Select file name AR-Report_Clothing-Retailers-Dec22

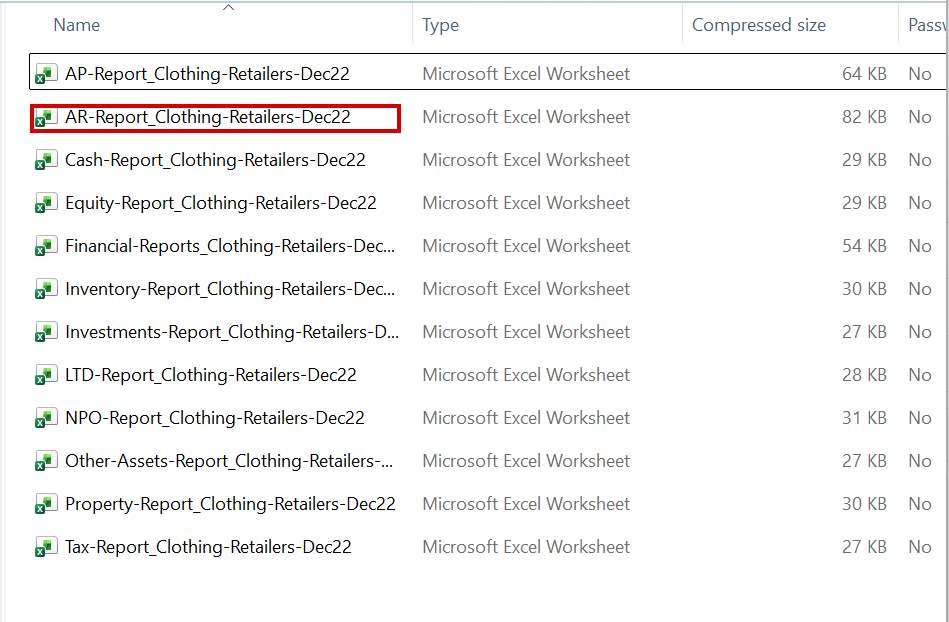click(x=208, y=117)
